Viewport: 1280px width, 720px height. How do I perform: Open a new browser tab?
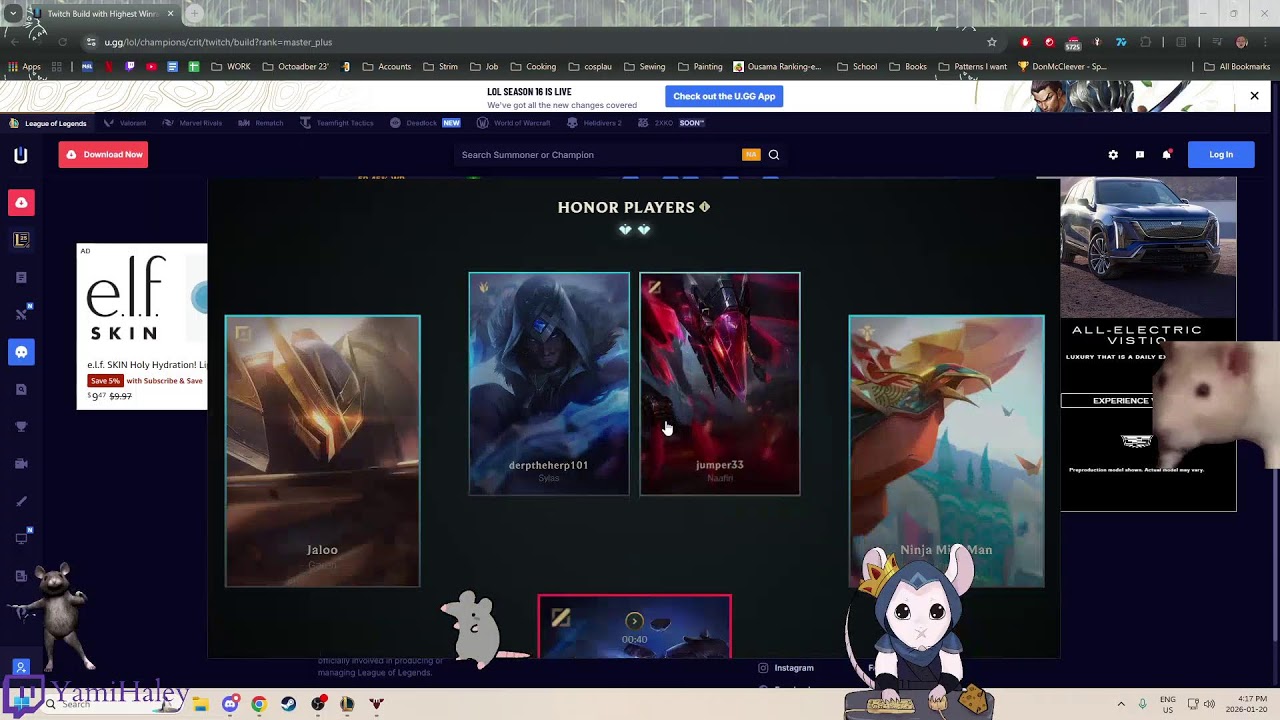point(194,14)
